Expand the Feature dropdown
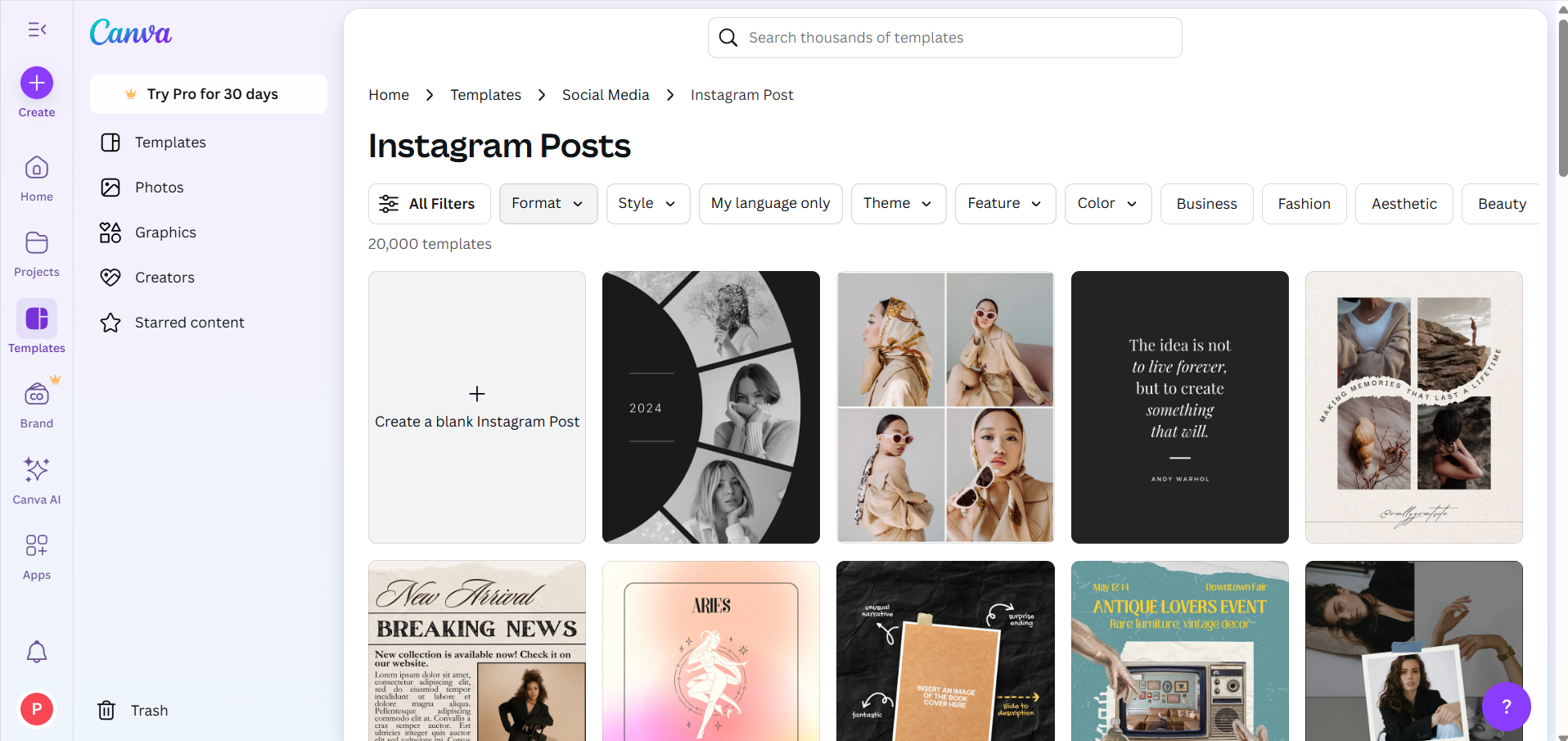The image size is (1568, 741). 1006,204
